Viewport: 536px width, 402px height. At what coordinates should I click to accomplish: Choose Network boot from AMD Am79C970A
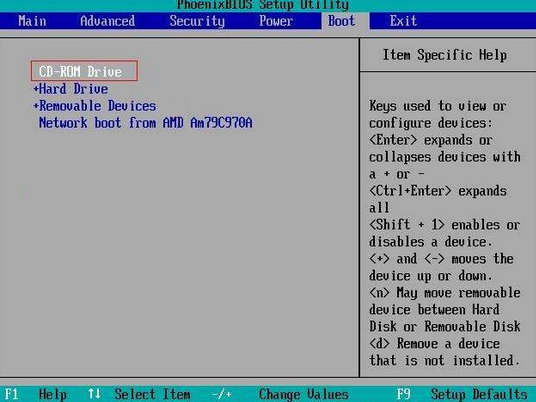(x=146, y=122)
